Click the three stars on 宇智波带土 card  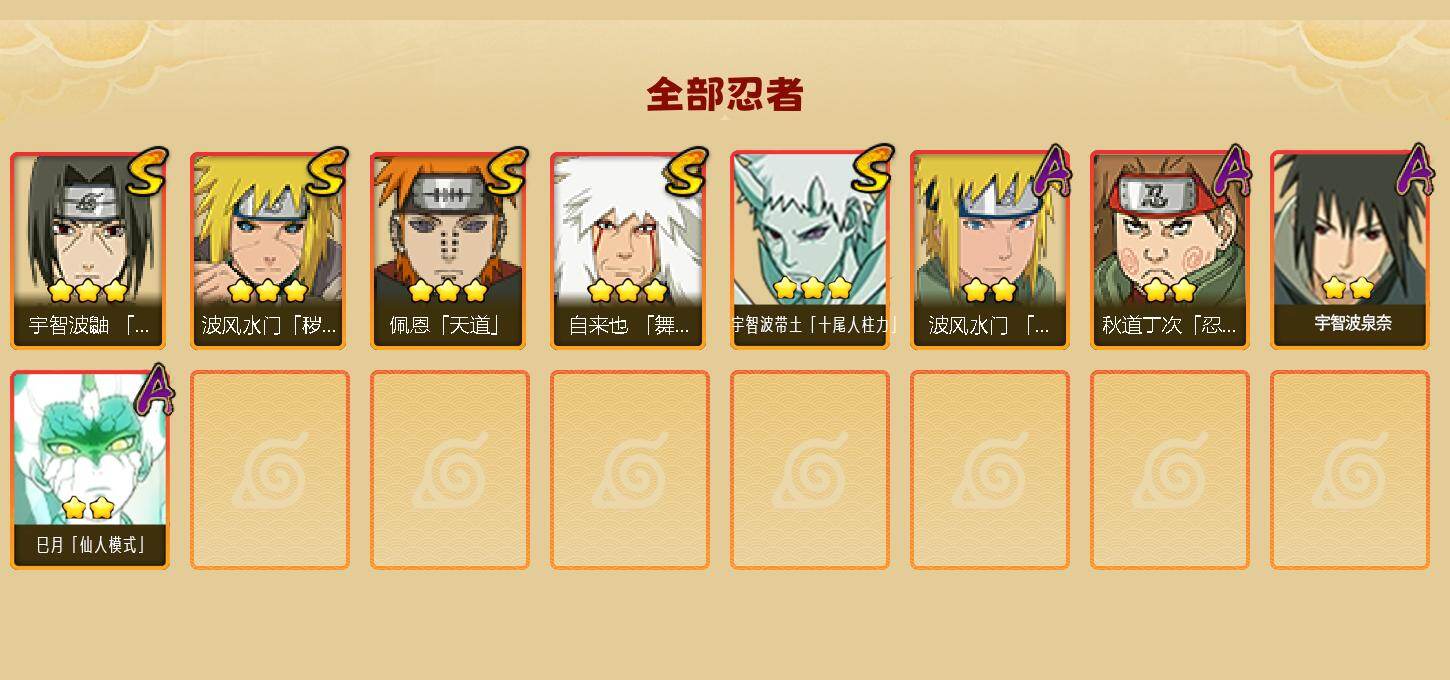click(x=812, y=289)
